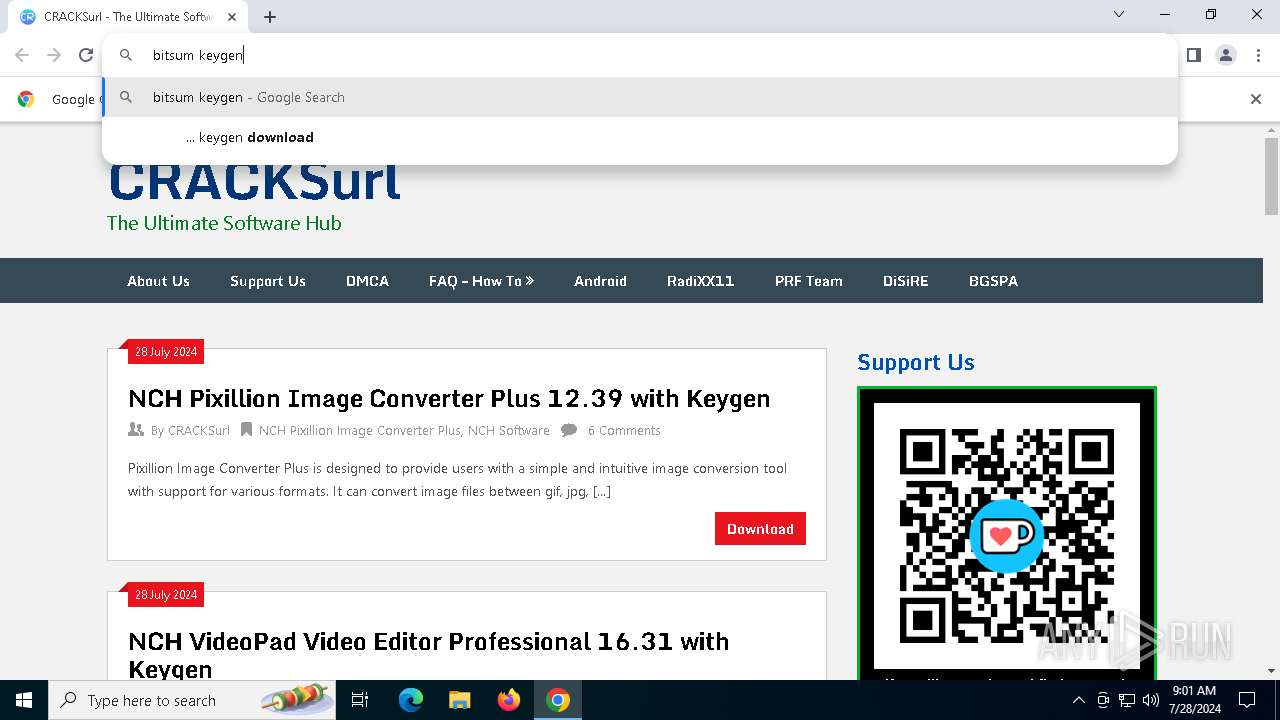Open a new browser tab
Viewport: 1280px width, 720px height.
[270, 16]
